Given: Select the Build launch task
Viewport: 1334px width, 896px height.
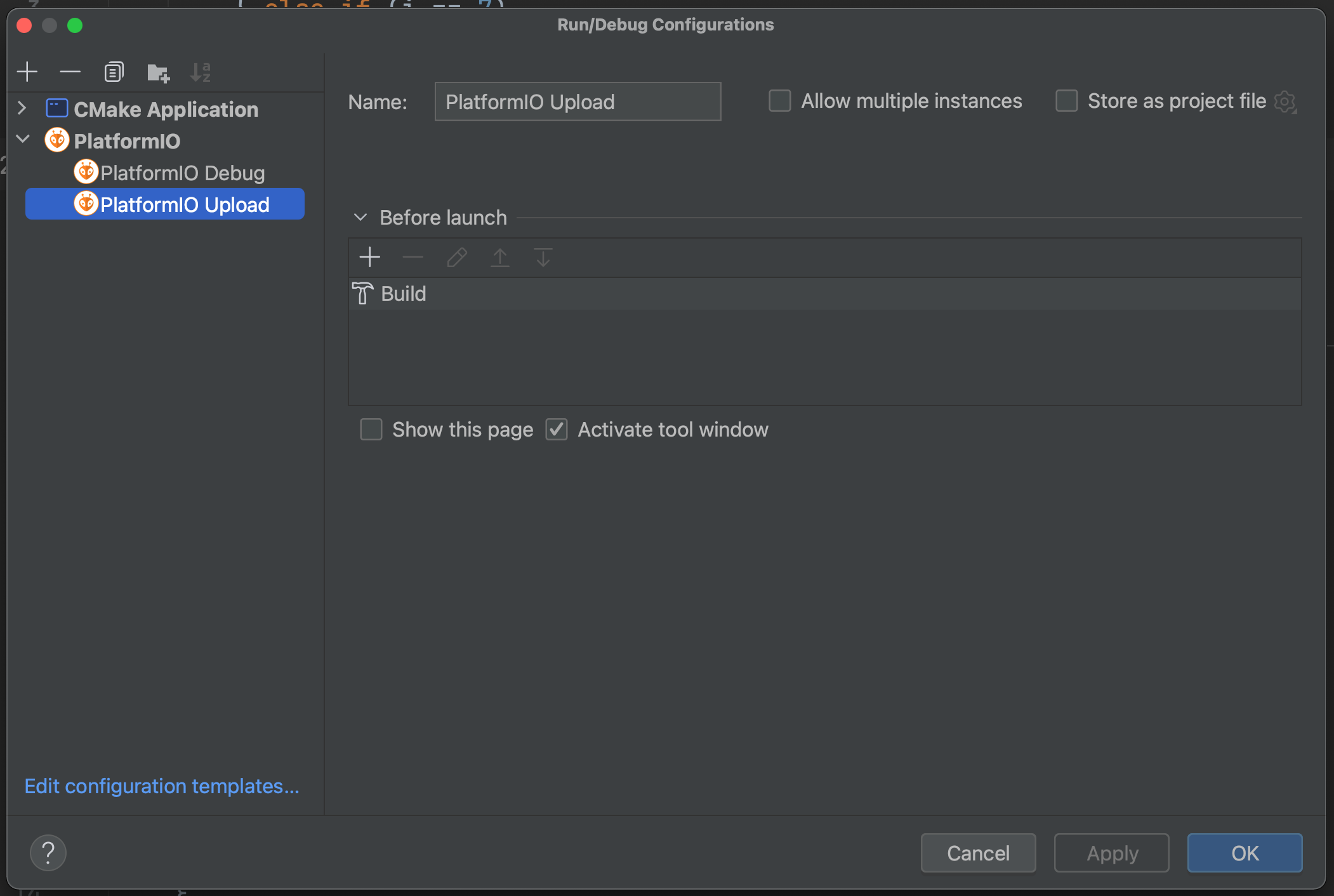Looking at the screenshot, I should [x=404, y=294].
